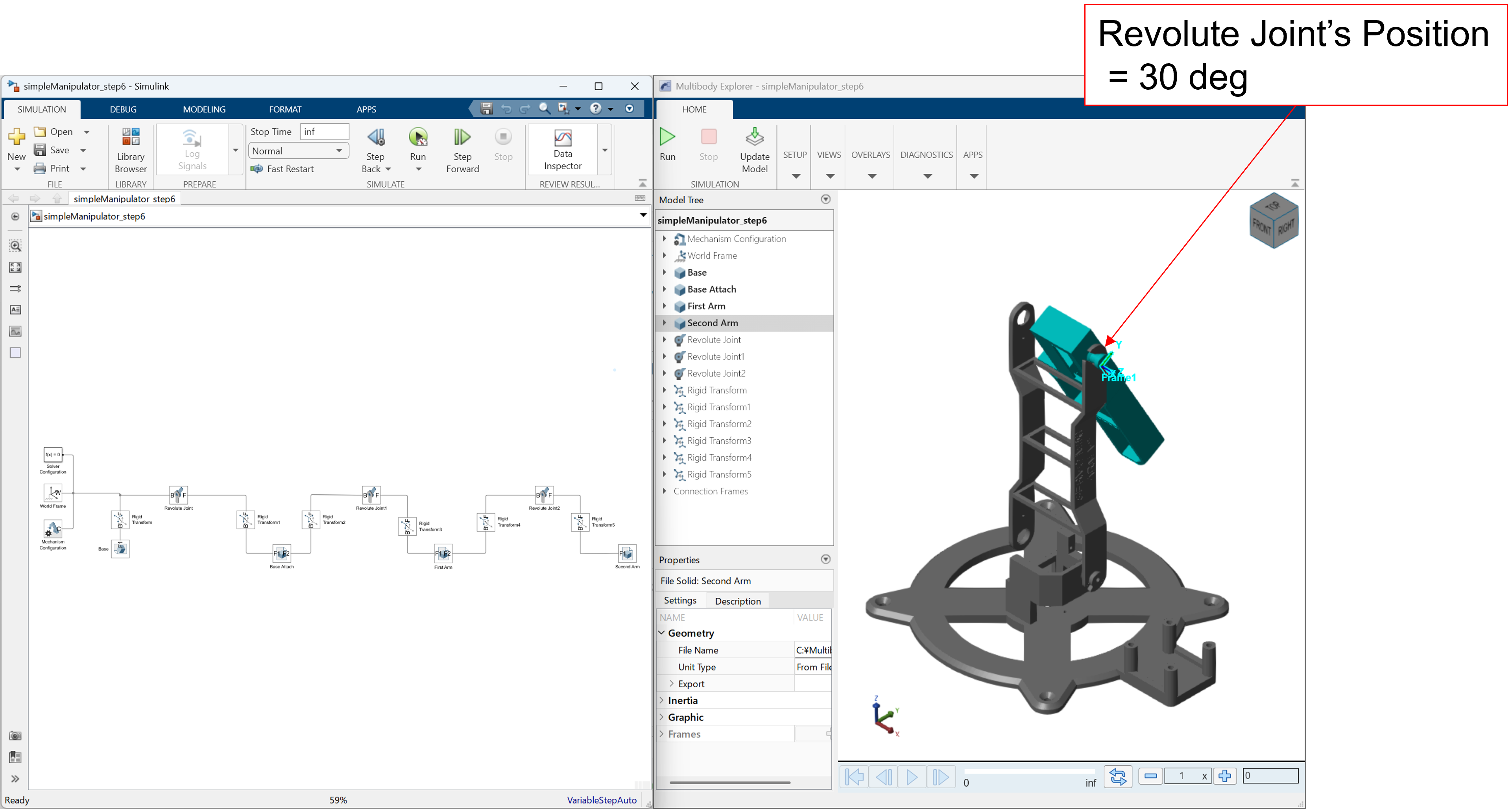Expand the Second Arm tree node

[665, 322]
